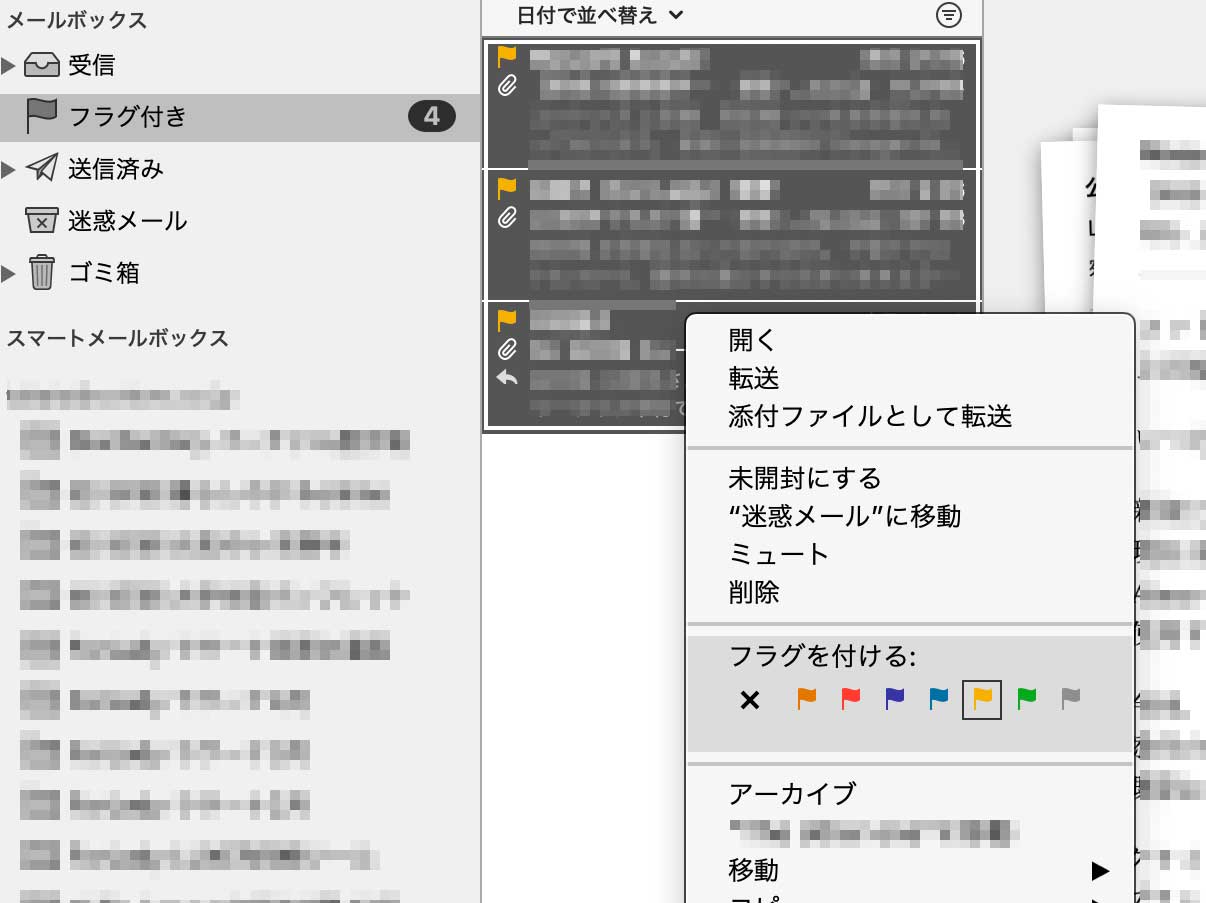Select the orange flag color

(x=806, y=699)
